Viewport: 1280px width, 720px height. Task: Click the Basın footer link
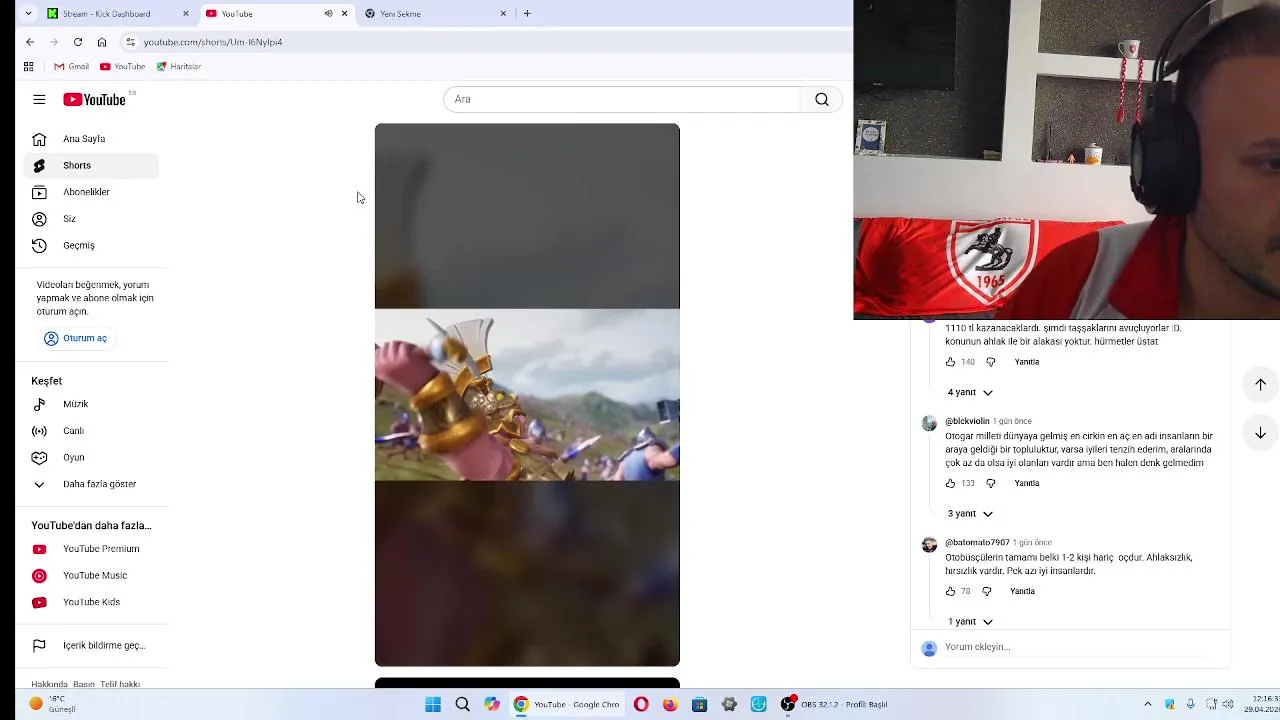(84, 684)
